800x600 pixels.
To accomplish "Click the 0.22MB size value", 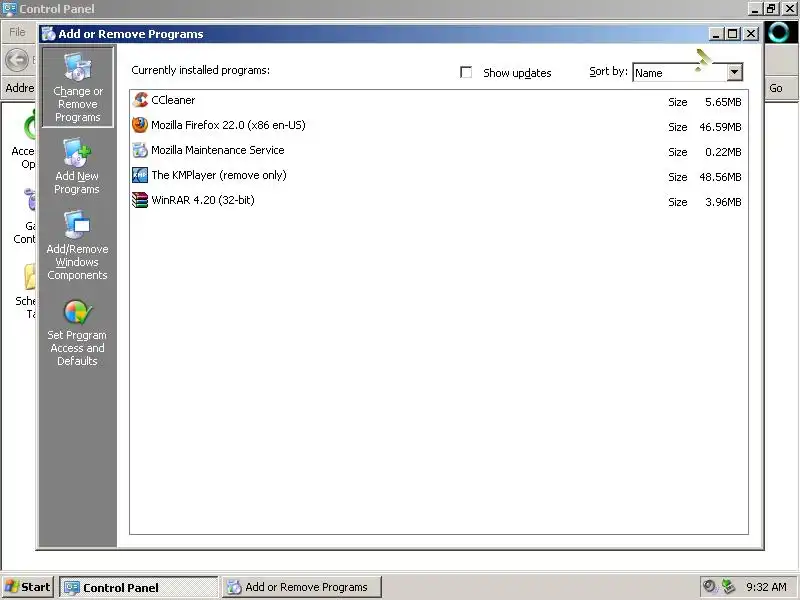I will click(x=723, y=152).
